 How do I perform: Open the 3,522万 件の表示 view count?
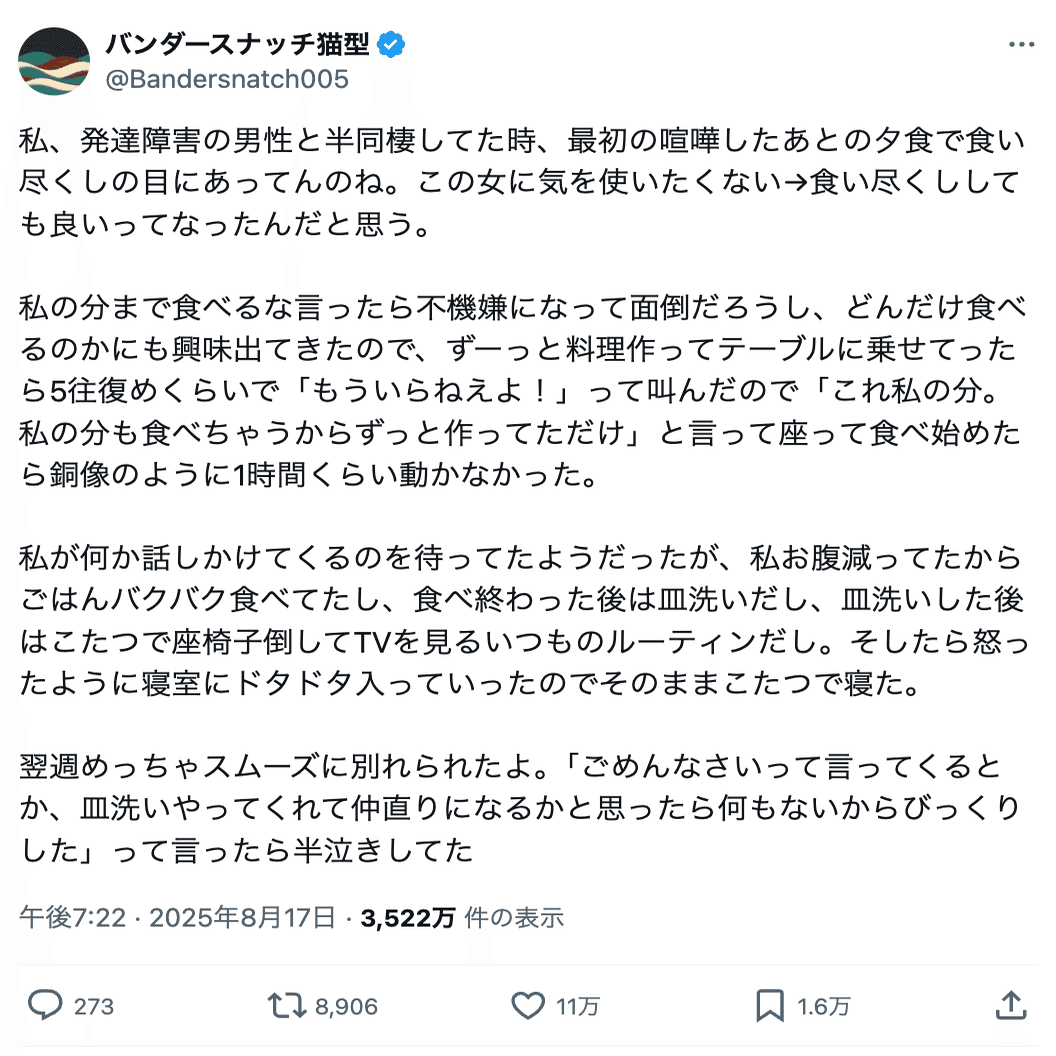(x=461, y=916)
